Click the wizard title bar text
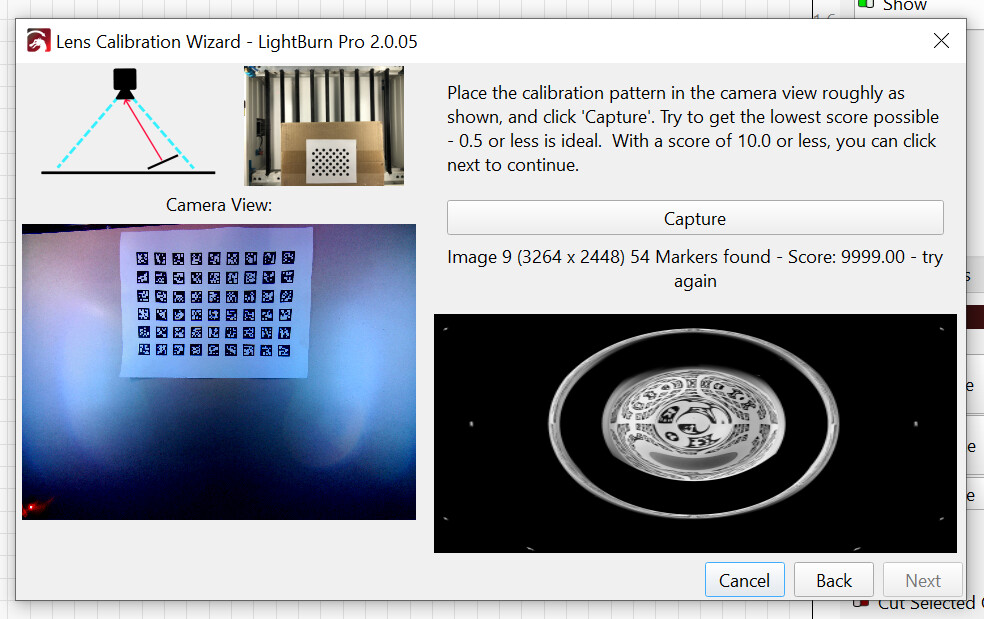 tap(236, 42)
